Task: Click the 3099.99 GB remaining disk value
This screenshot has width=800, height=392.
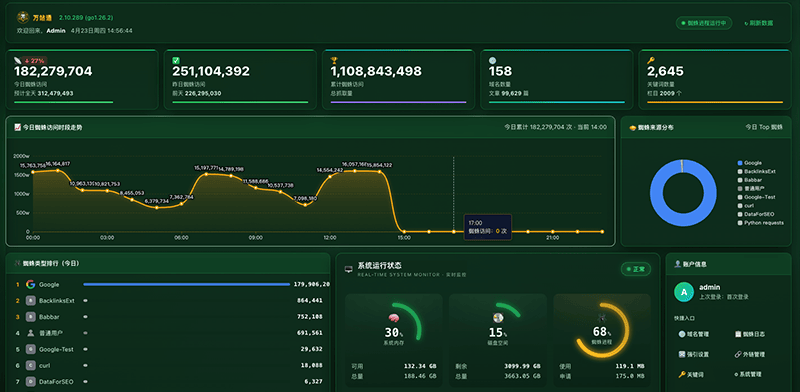Action: (x=522, y=366)
